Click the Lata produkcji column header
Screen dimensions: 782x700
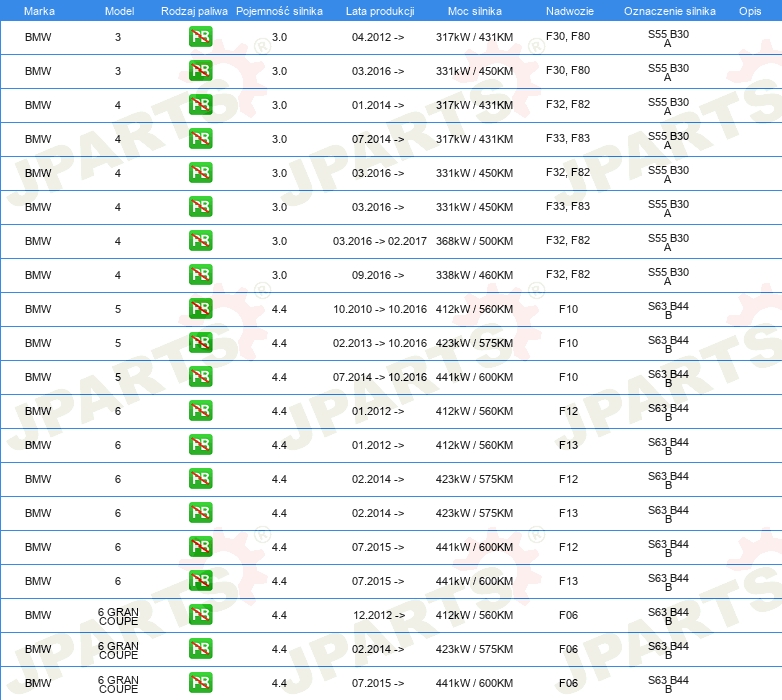380,11
